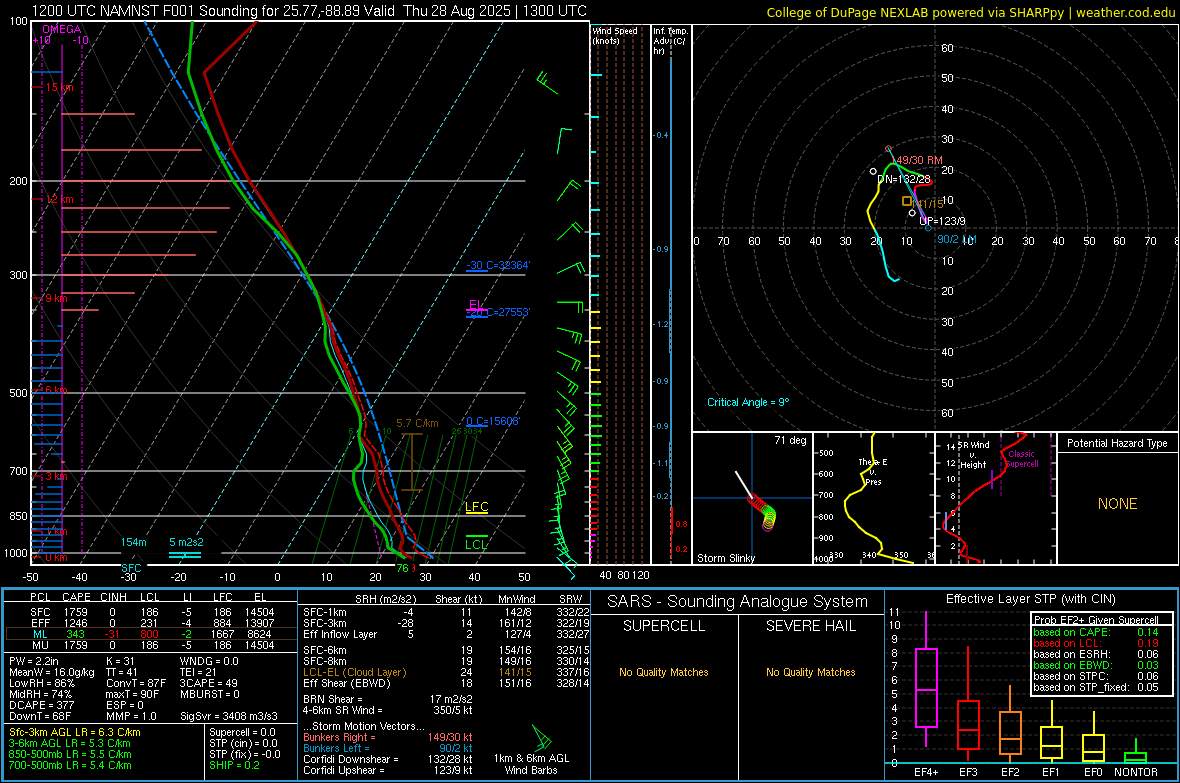Click the UP=123/9 hodograph label
The width and height of the screenshot is (1180, 783).
point(942,221)
